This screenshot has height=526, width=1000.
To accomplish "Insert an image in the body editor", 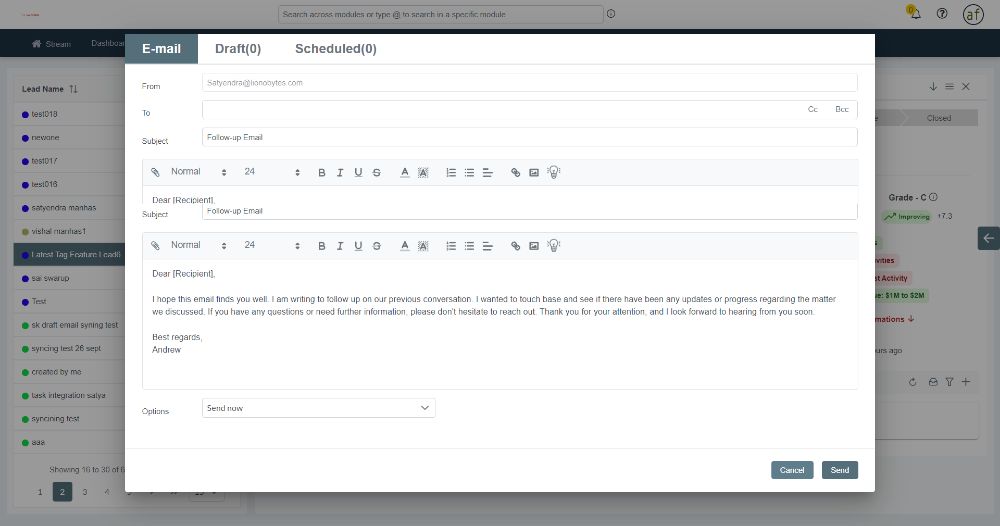I will [x=534, y=245].
